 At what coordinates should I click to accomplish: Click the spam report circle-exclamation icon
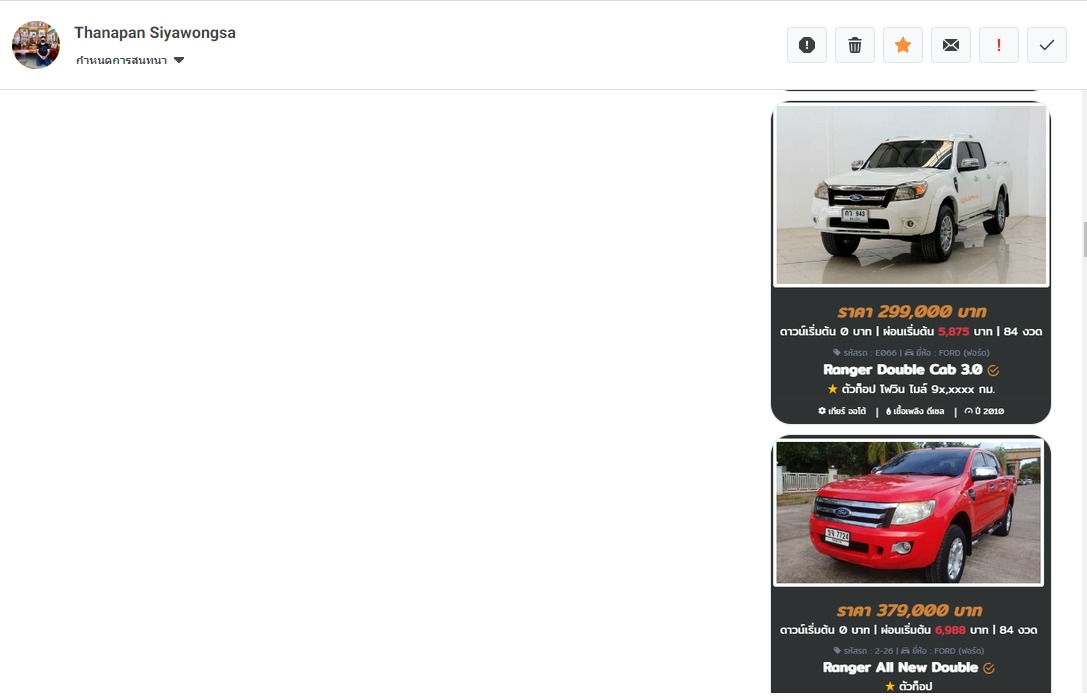tap(807, 45)
